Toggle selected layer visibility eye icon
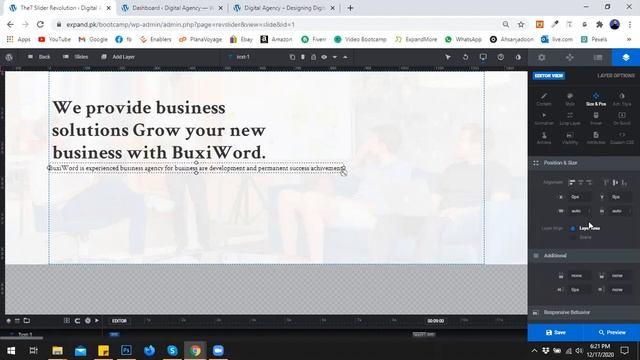The height and width of the screenshot is (360, 640). [x=324, y=57]
